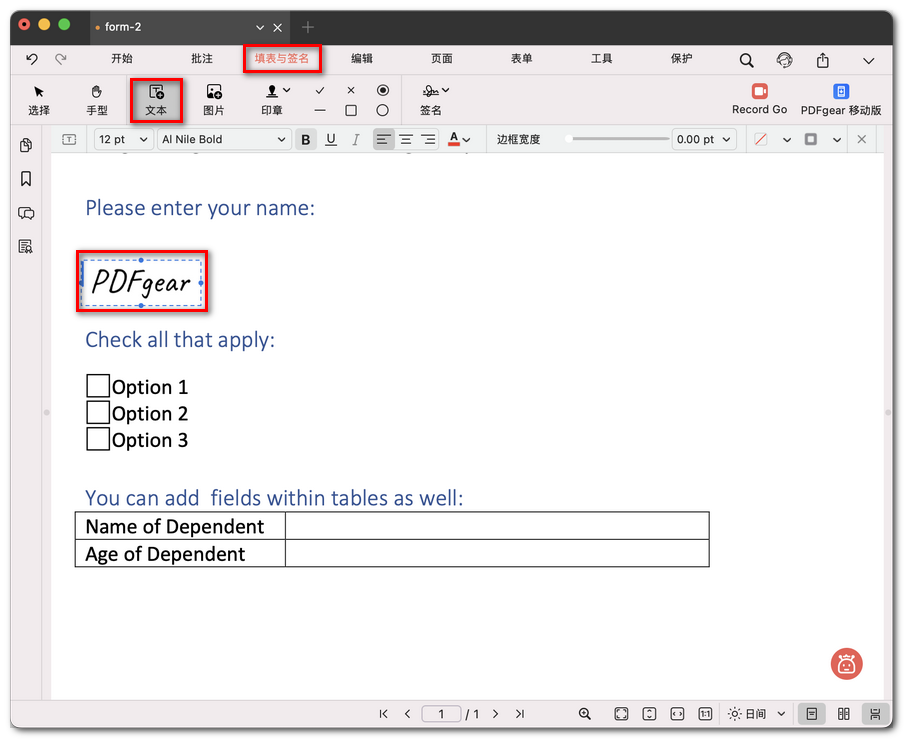The image size is (904, 739).
Task: Open the 编辑 edit tab
Action: click(362, 59)
